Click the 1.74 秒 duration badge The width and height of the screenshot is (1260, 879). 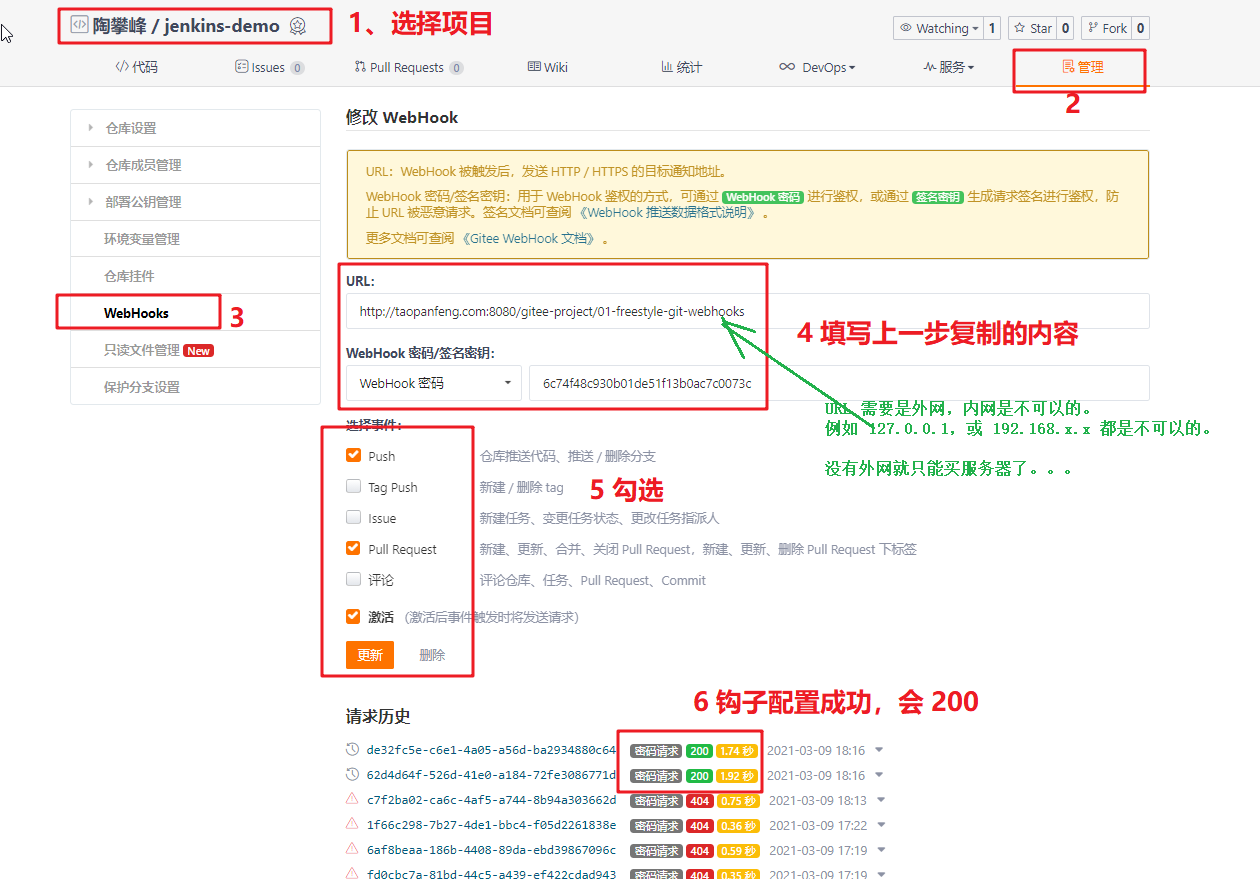pos(737,751)
